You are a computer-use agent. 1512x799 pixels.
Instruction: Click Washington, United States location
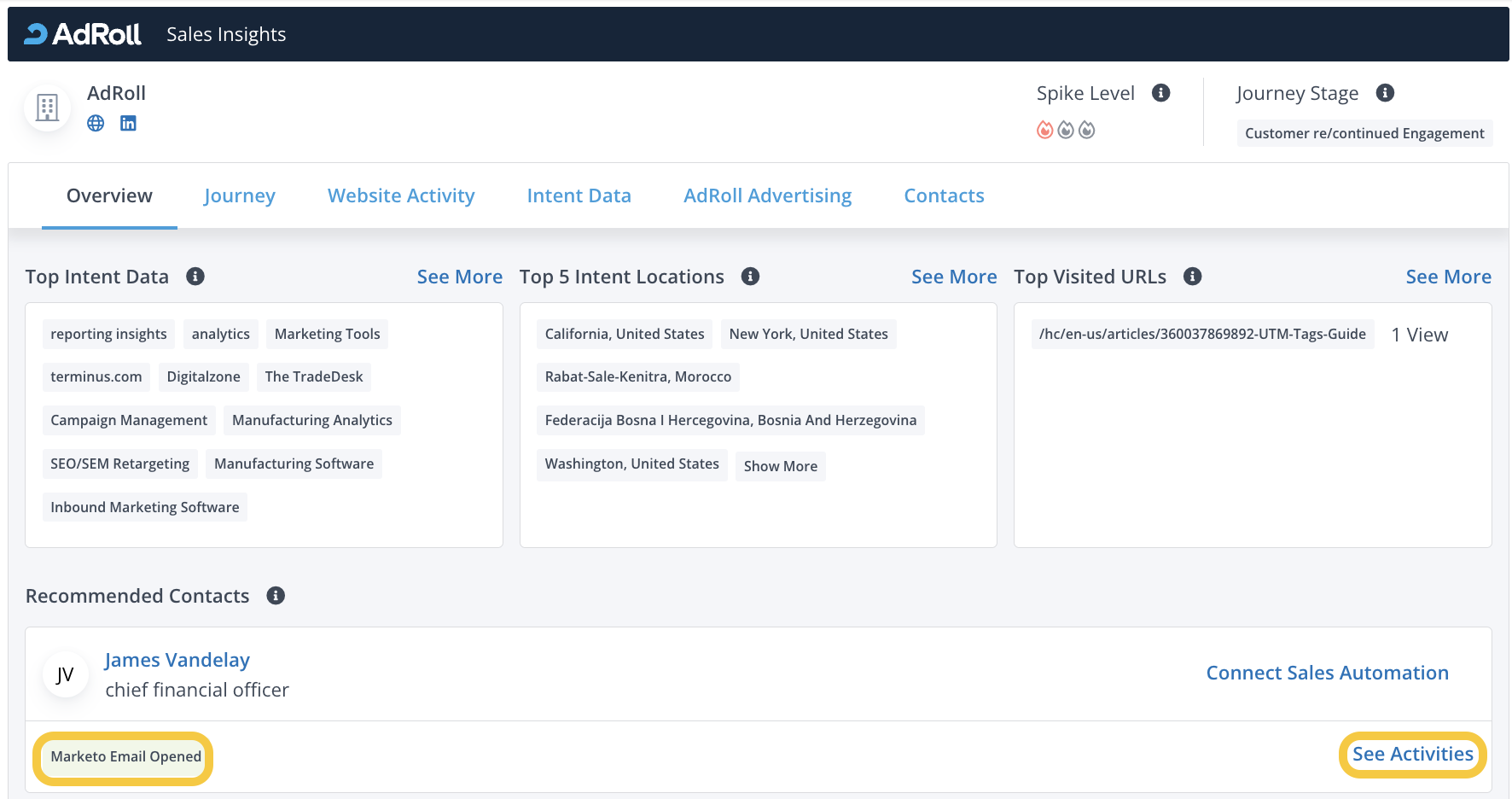(632, 464)
